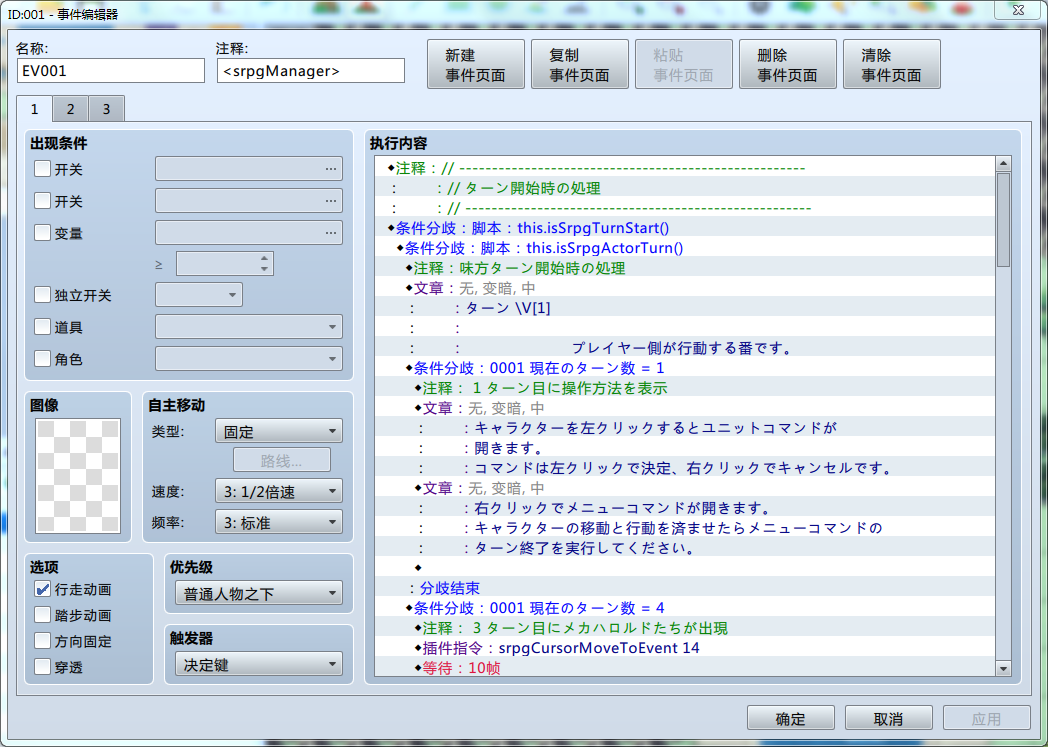Select the line ターン終了を実行してください。
This screenshot has height=747, width=1048.
click(x=685, y=548)
